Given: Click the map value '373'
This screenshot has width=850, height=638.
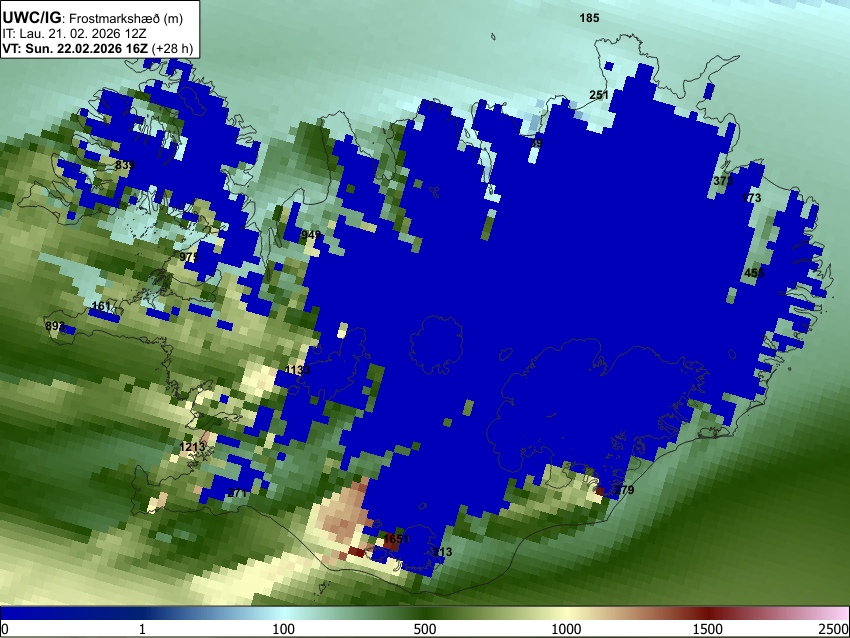Looking at the screenshot, I should [x=723, y=181].
